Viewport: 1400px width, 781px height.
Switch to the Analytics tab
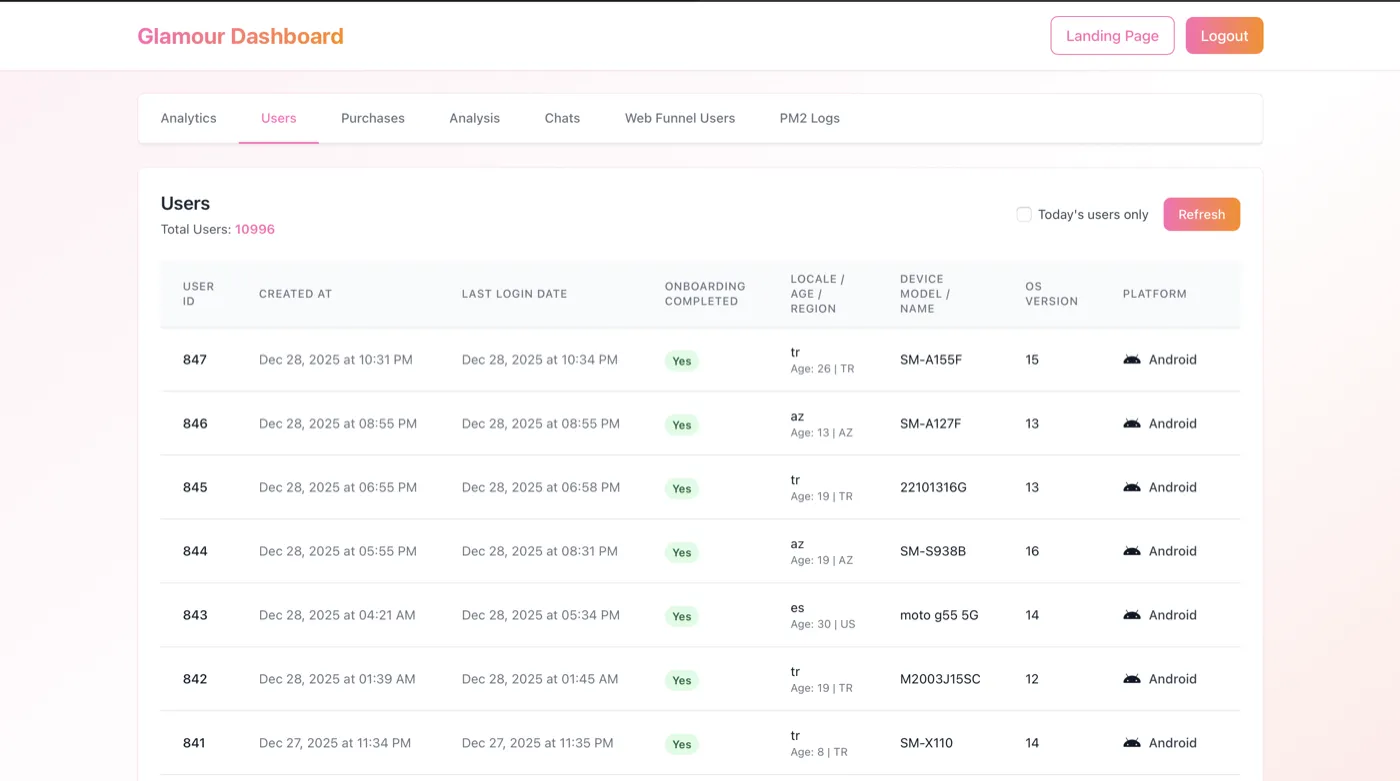coord(189,118)
